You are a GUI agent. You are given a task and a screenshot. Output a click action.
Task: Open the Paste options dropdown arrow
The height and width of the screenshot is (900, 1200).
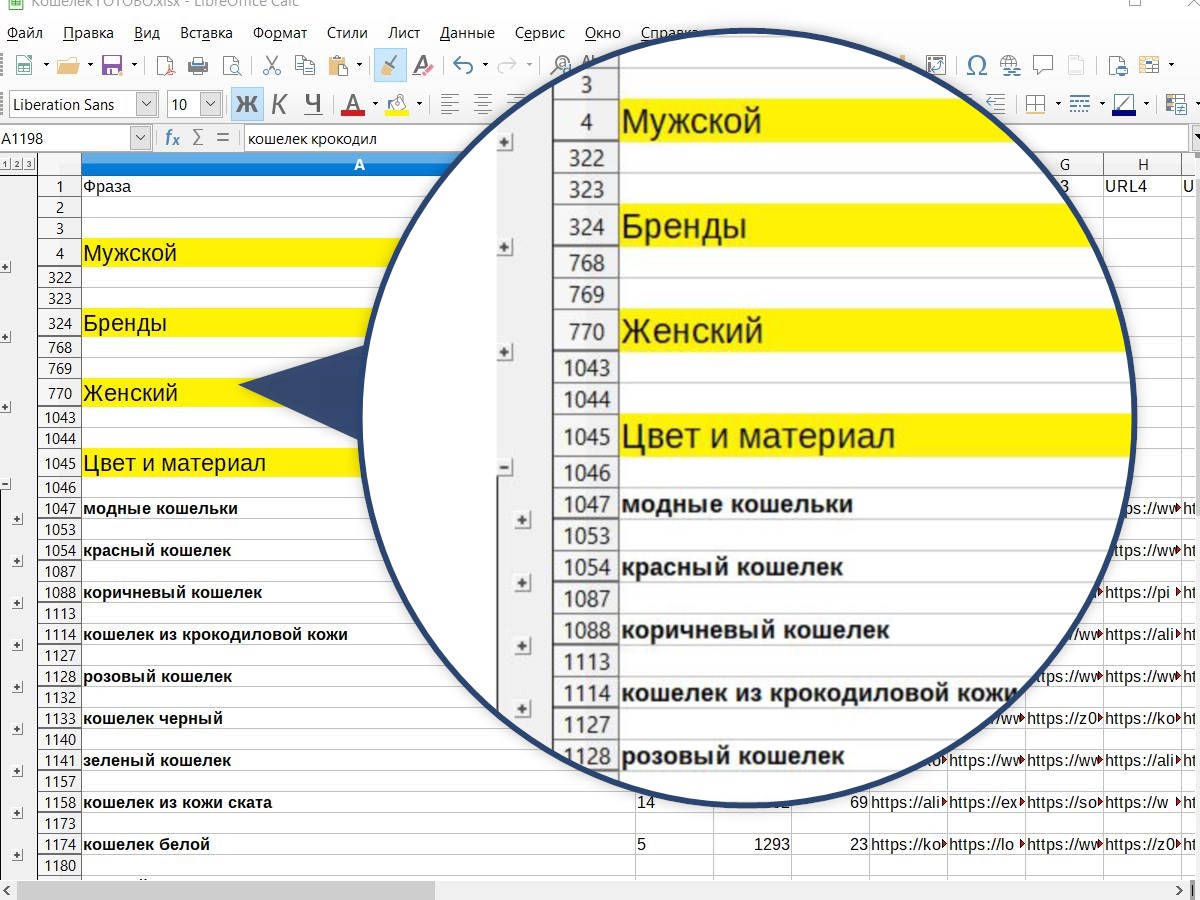[359, 66]
